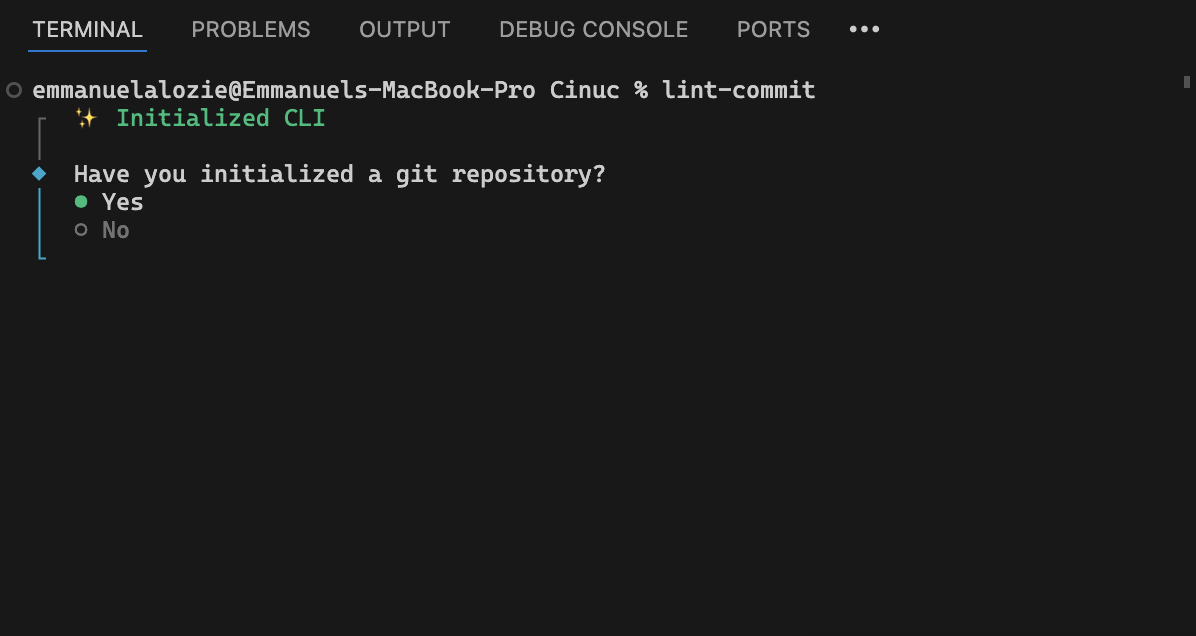This screenshot has width=1196, height=636.
Task: Click the emmanuelalozie@Emmanuels-MacBook-Pro prompt text
Action: (283, 90)
